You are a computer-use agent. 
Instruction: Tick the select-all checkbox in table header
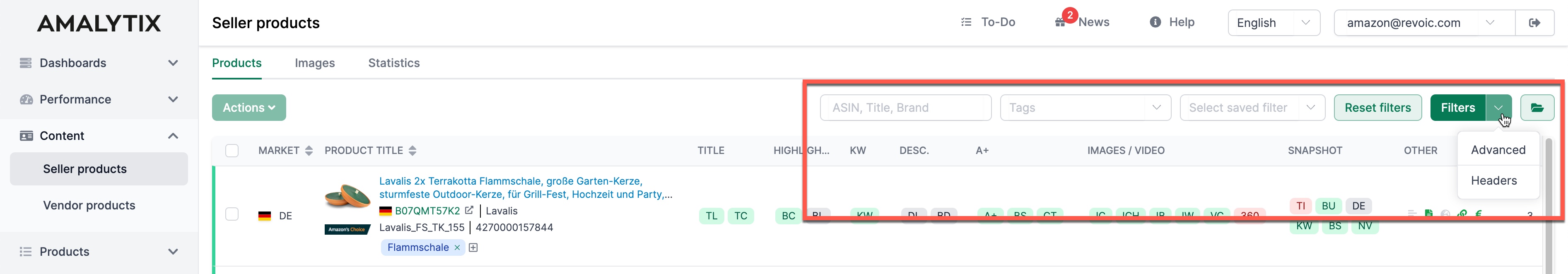click(232, 150)
